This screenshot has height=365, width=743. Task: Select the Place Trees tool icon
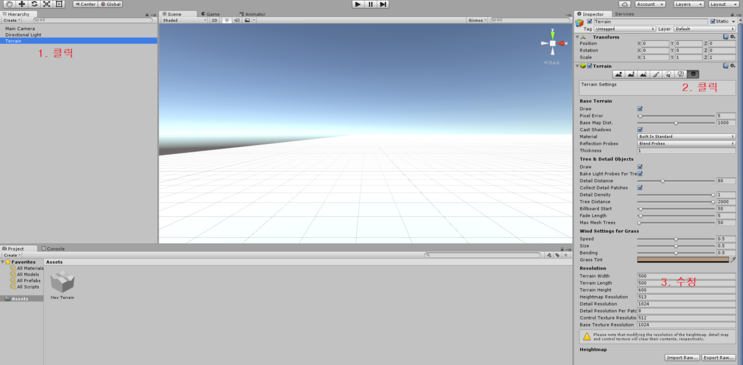point(668,74)
